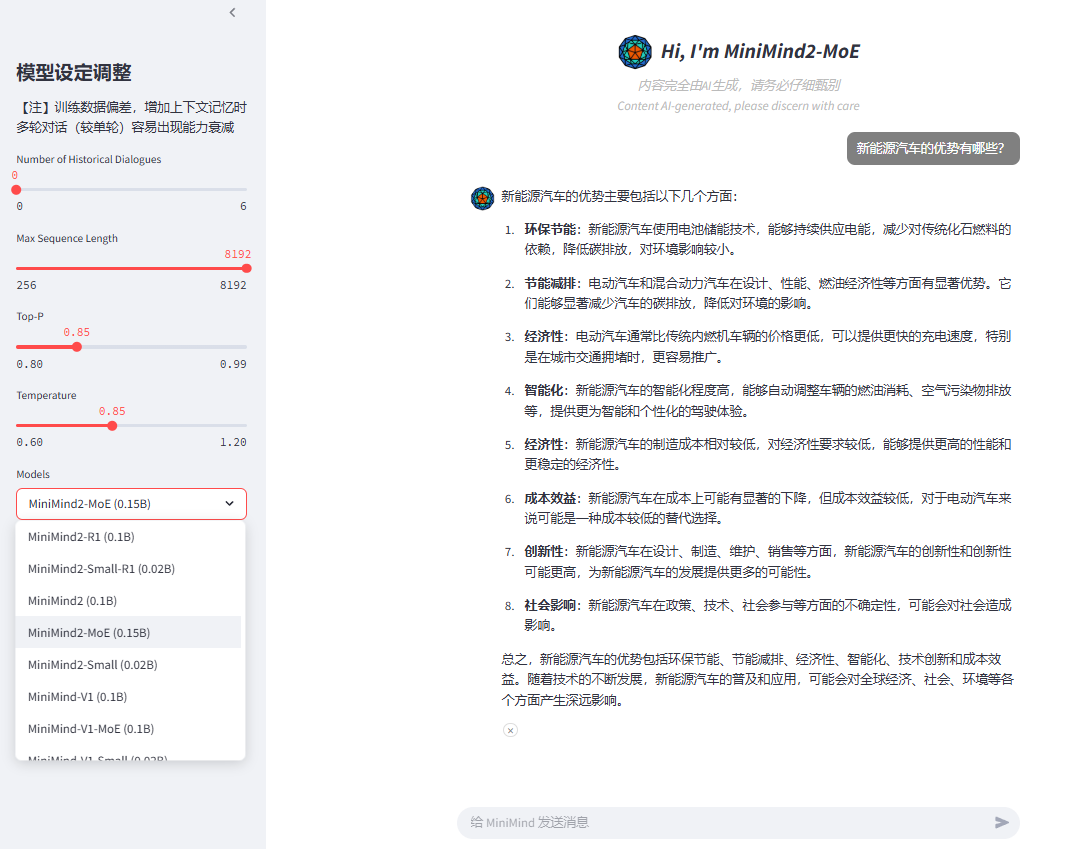Viewport: 1069px width, 849px height.
Task: Click the 'Temperature' label
Action: (x=46, y=396)
